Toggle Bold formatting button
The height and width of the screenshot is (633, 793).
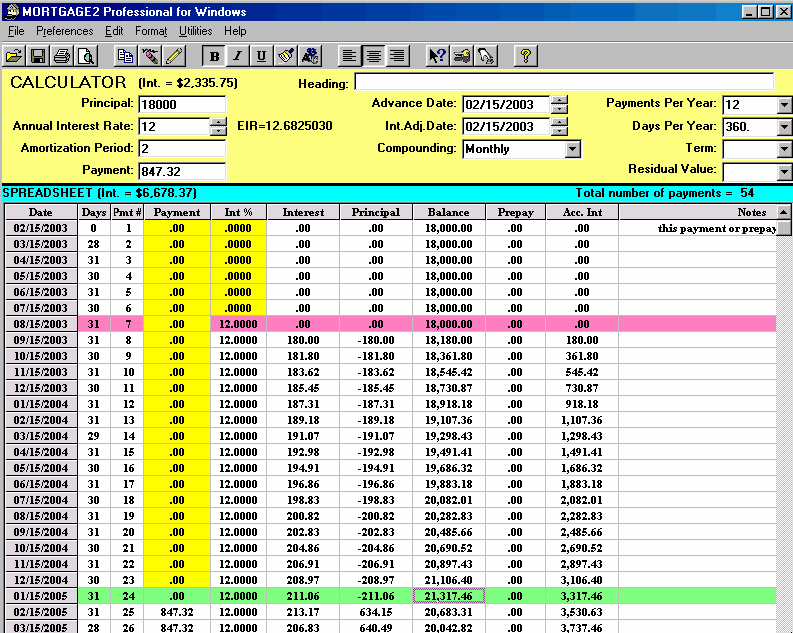[214, 56]
